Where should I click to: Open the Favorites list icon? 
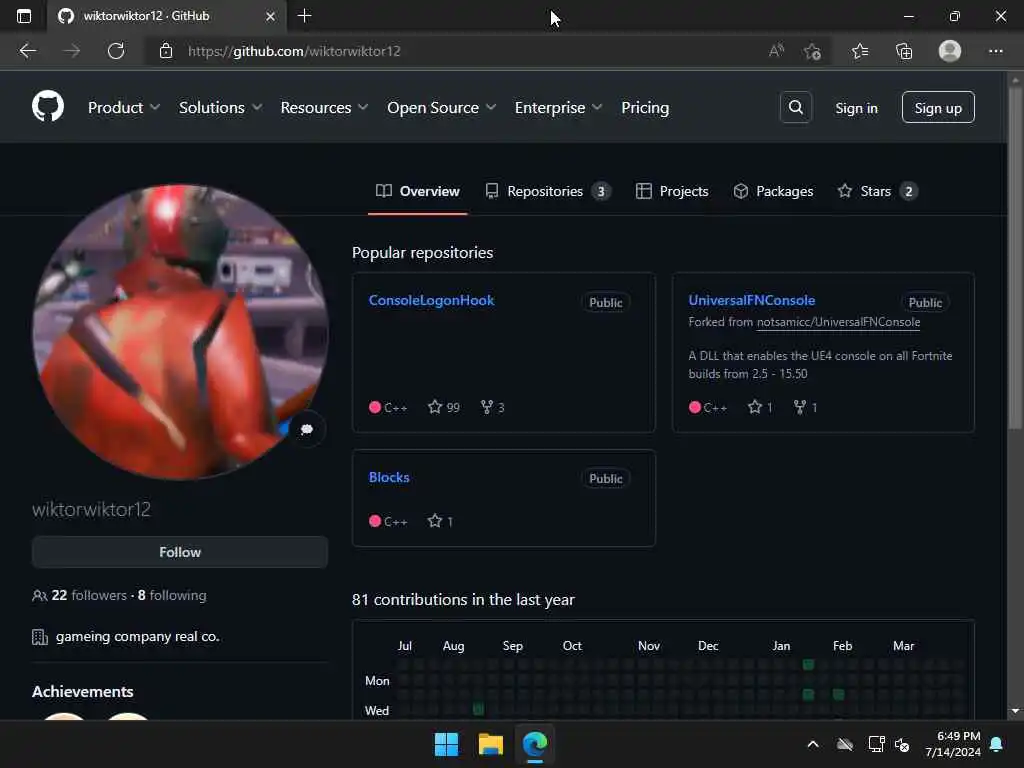pyautogui.click(x=859, y=51)
